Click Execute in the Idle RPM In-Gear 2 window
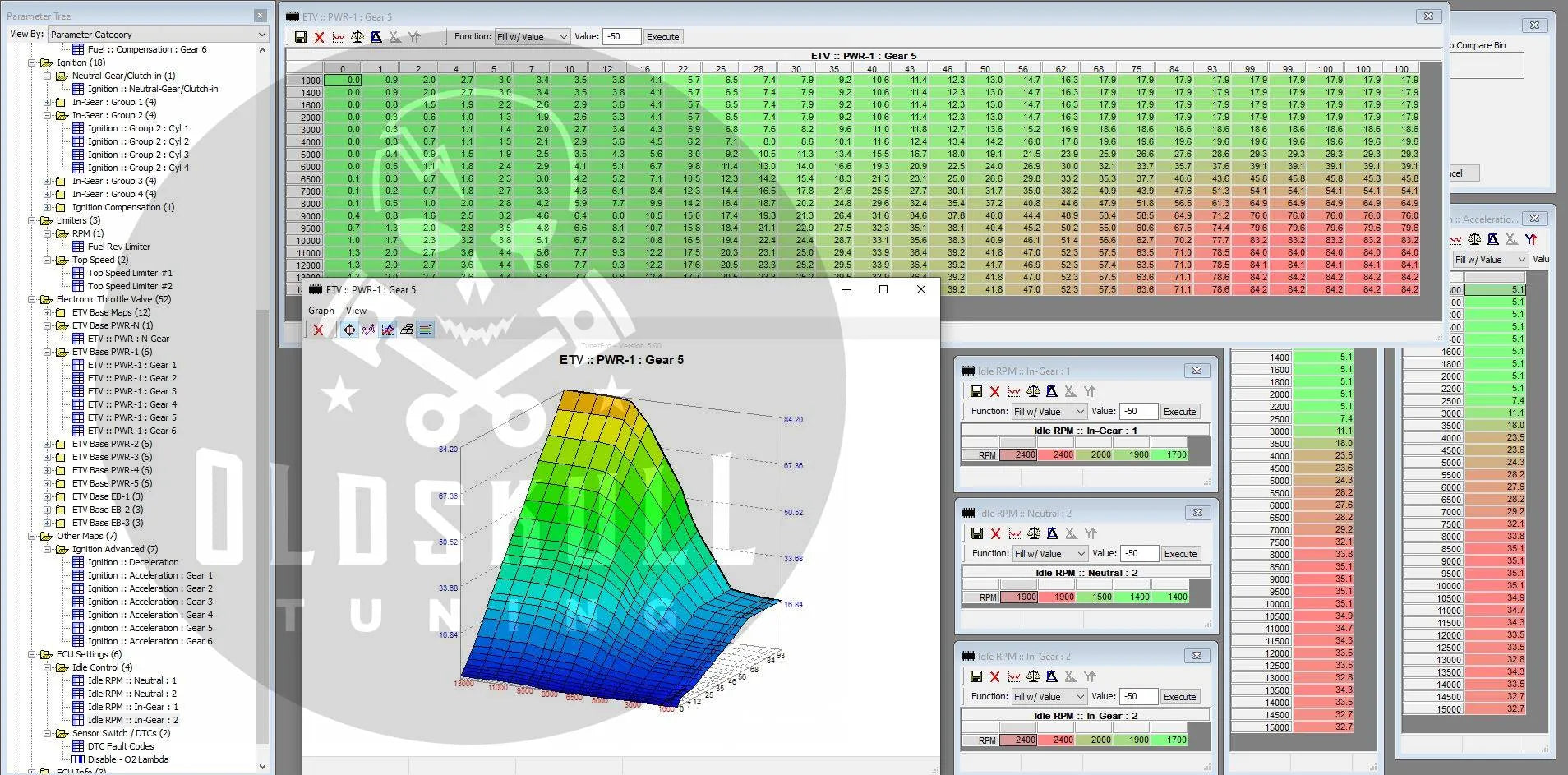The height and width of the screenshot is (775, 1568). (x=1179, y=697)
